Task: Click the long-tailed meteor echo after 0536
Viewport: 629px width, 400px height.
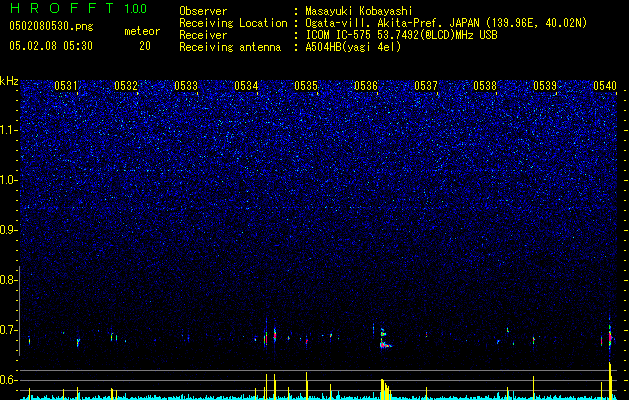Action: tap(385, 339)
